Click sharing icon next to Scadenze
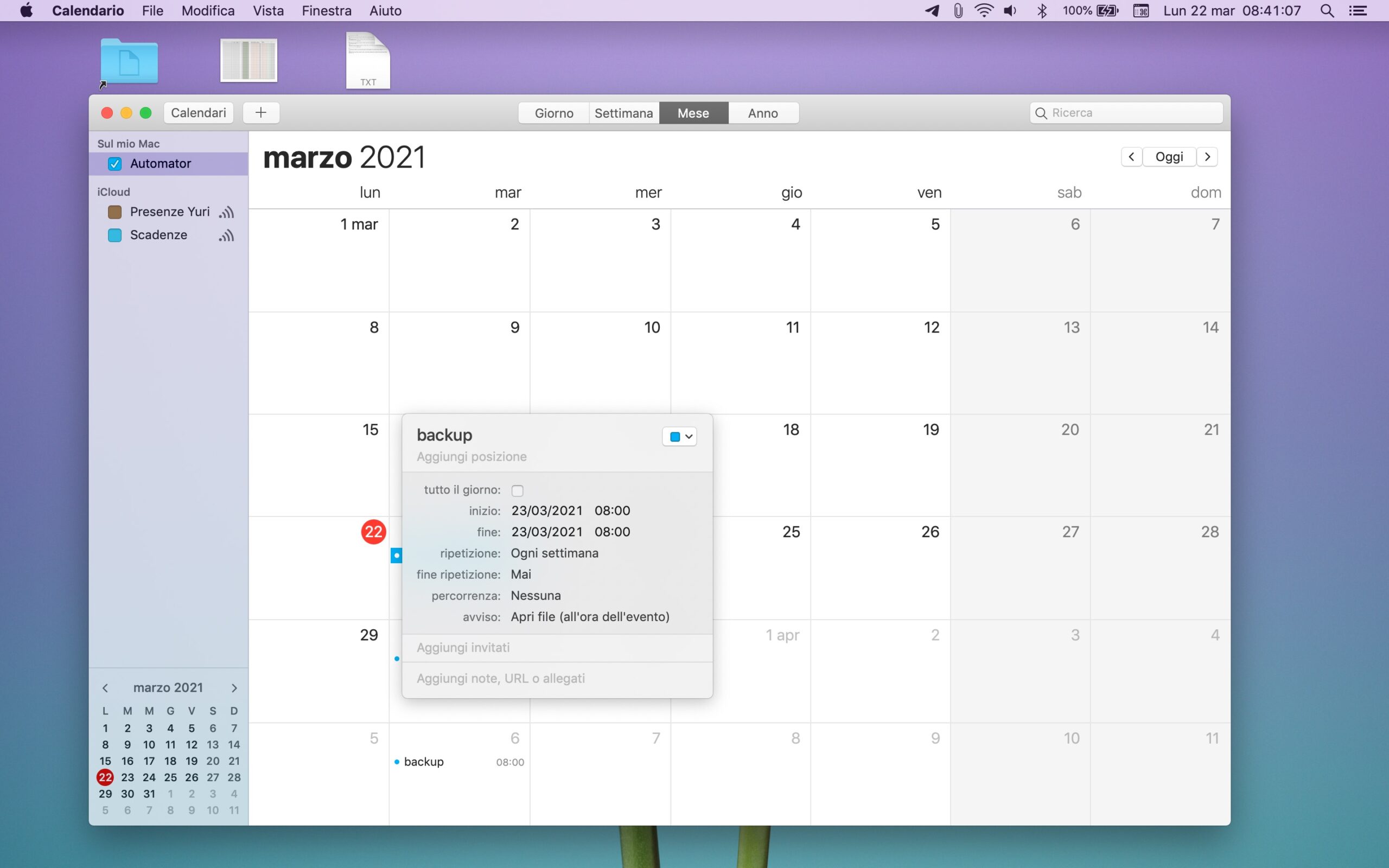The height and width of the screenshot is (868, 1389). click(226, 235)
